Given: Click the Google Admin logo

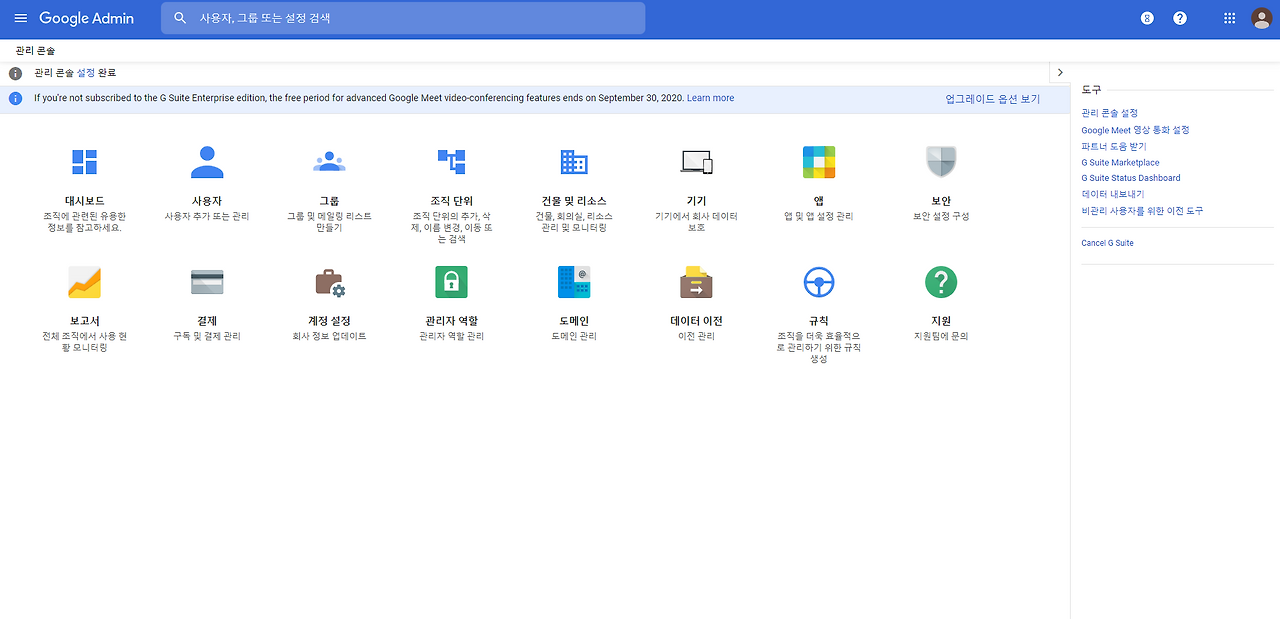Looking at the screenshot, I should (86, 18).
